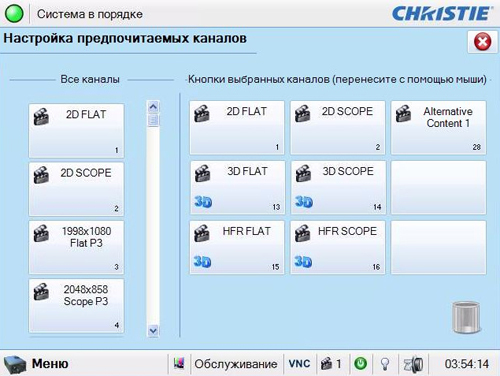Click the trash bin icon
The width and height of the screenshot is (500, 376).
[x=467, y=317]
